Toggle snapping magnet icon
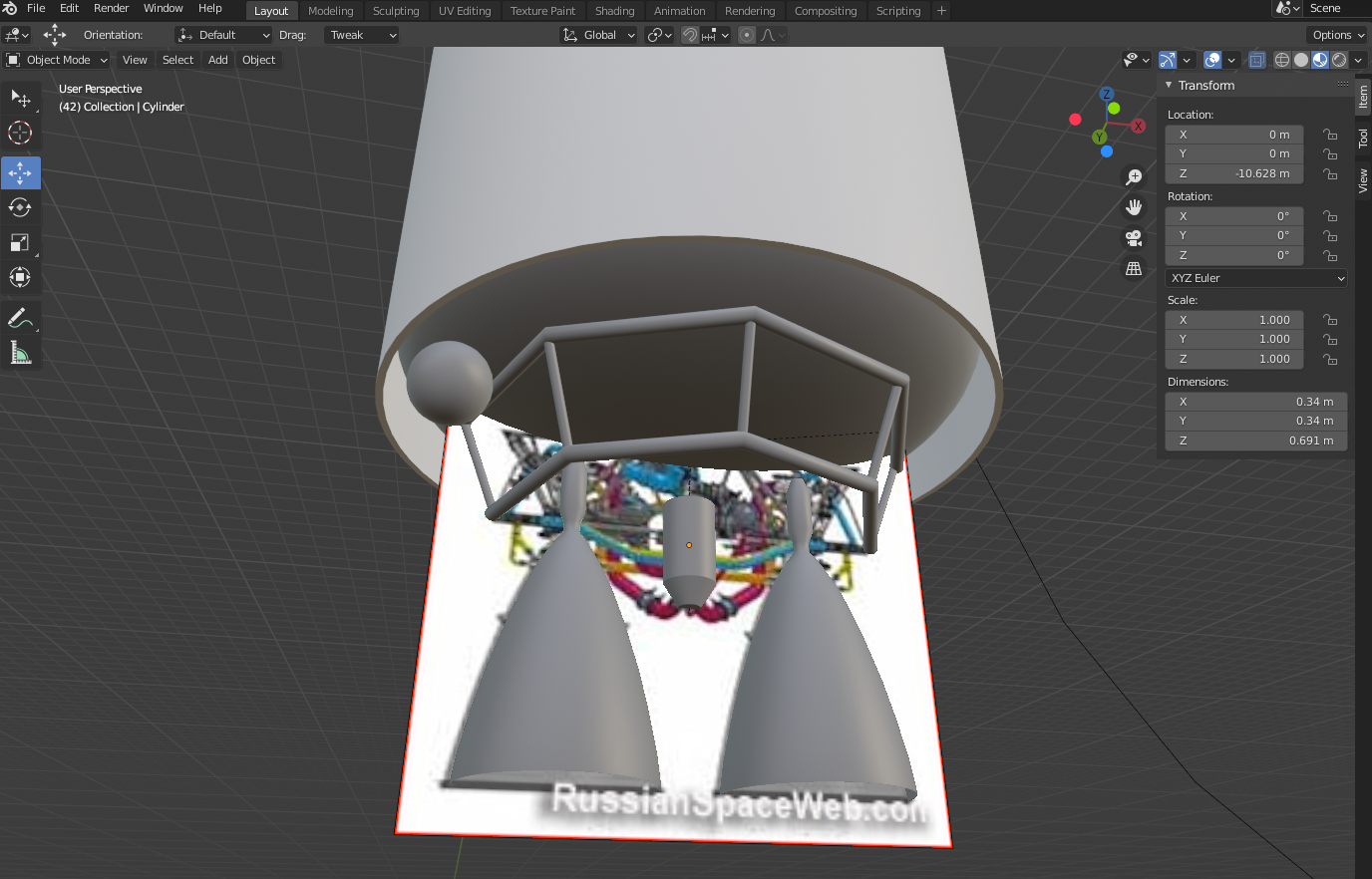This screenshot has height=879, width=1372. pos(690,35)
